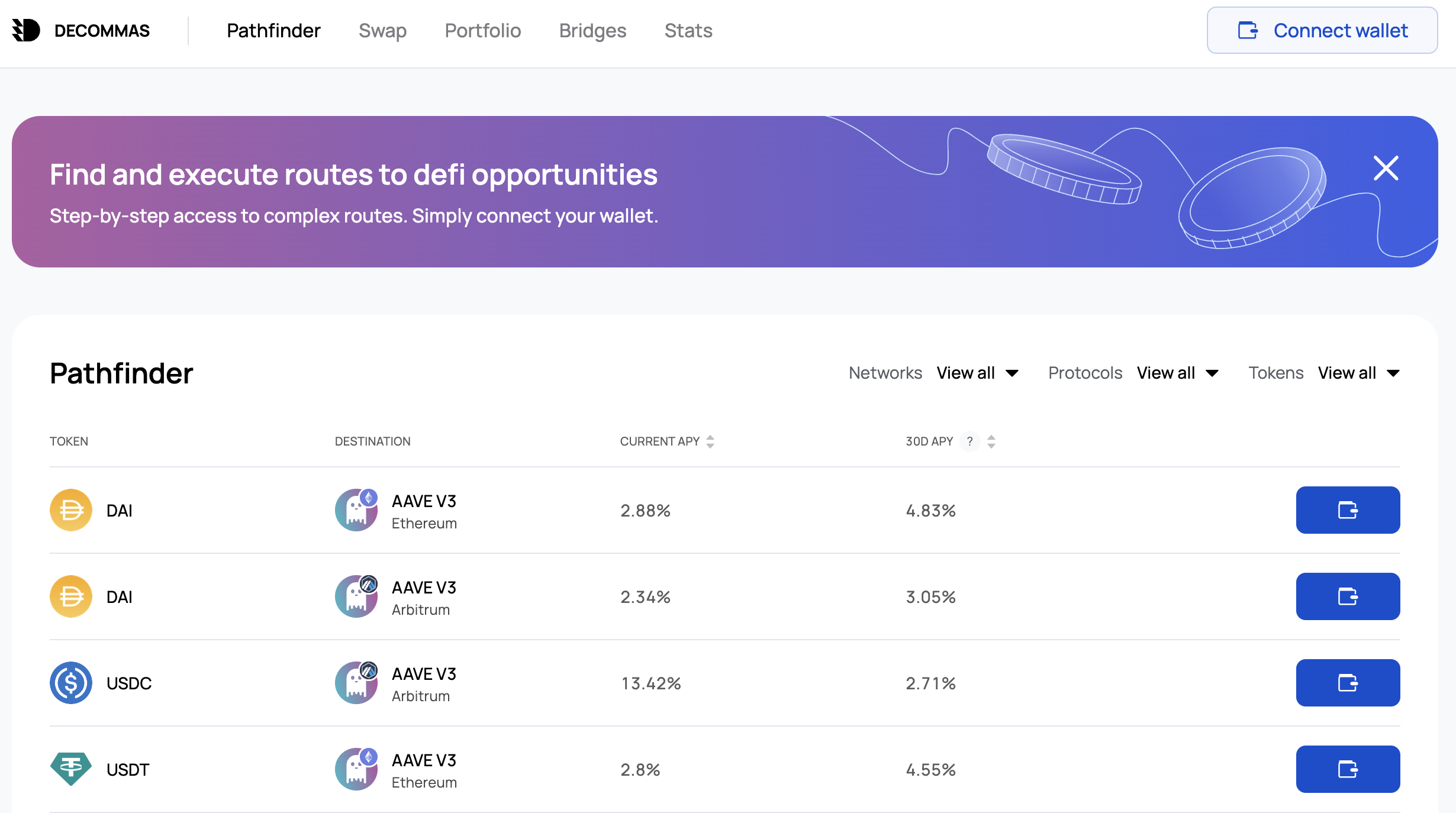This screenshot has width=1456, height=813.
Task: Click wallet button for USDT 2.8% row
Action: pos(1348,769)
